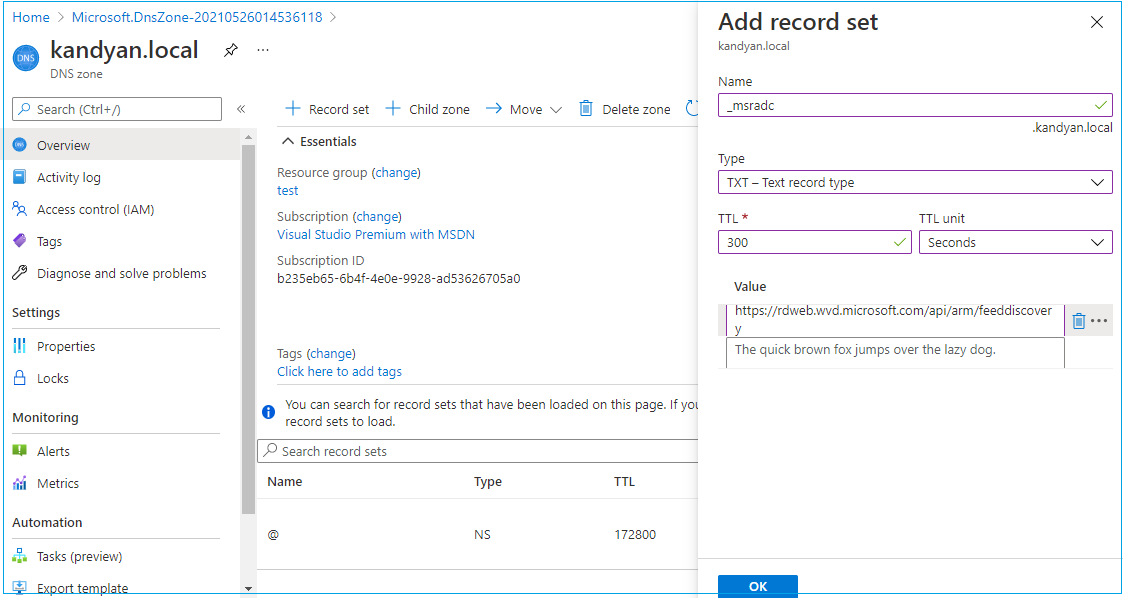The image size is (1123, 598).
Task: Click the Subscription ID value
Action: point(399,279)
